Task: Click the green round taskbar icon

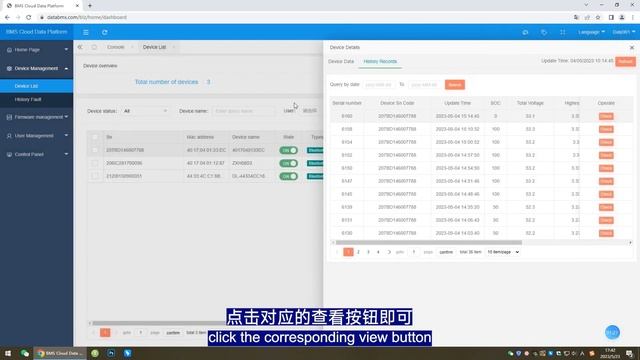Action: (x=95, y=353)
